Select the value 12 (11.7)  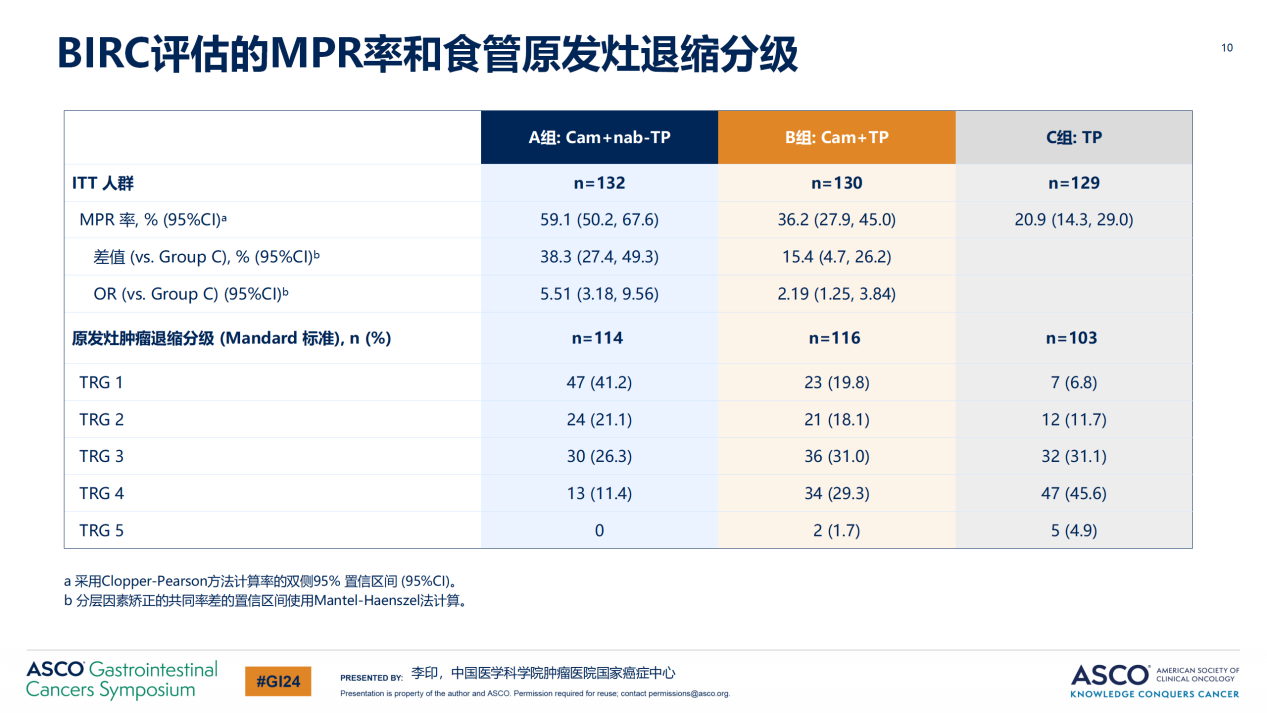click(1074, 419)
